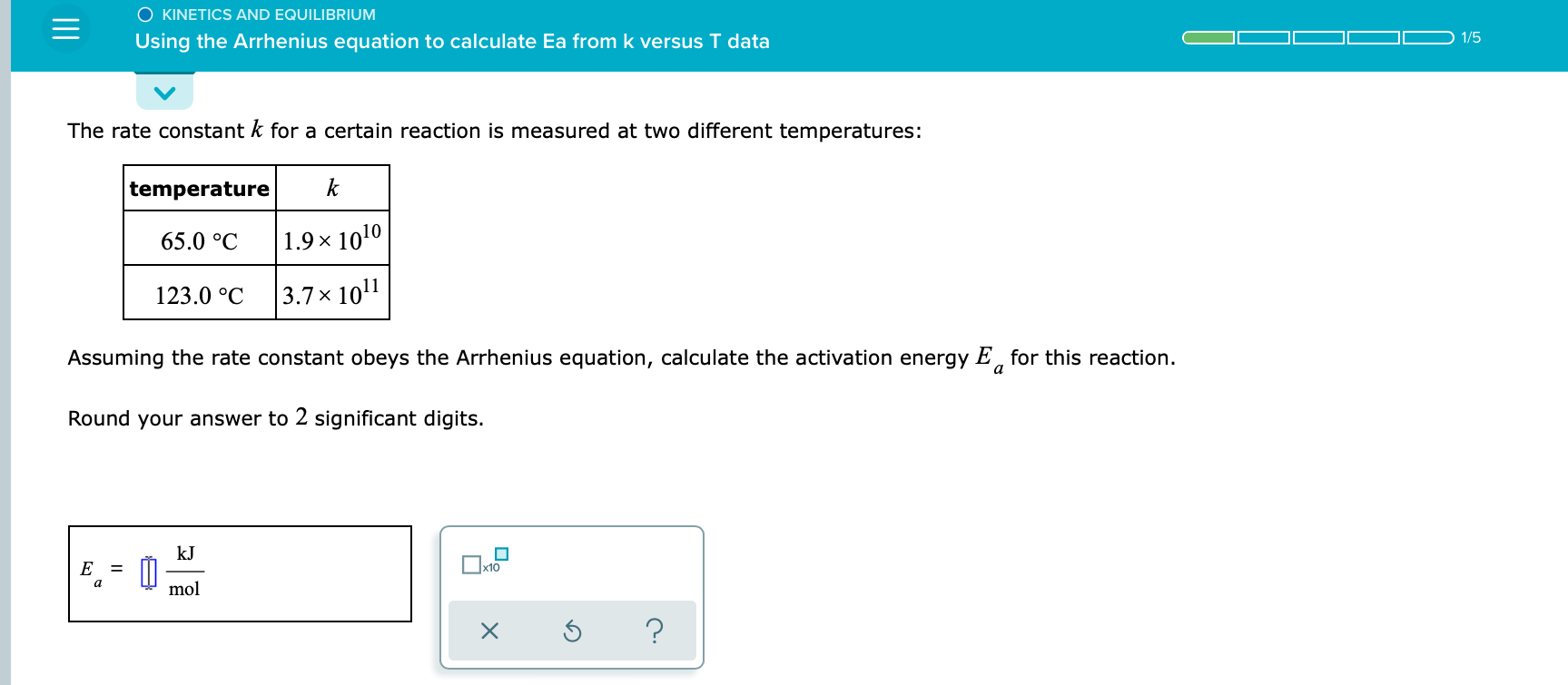Open the hamburger navigation menu
This screenshot has width=1568, height=685.
66,28
